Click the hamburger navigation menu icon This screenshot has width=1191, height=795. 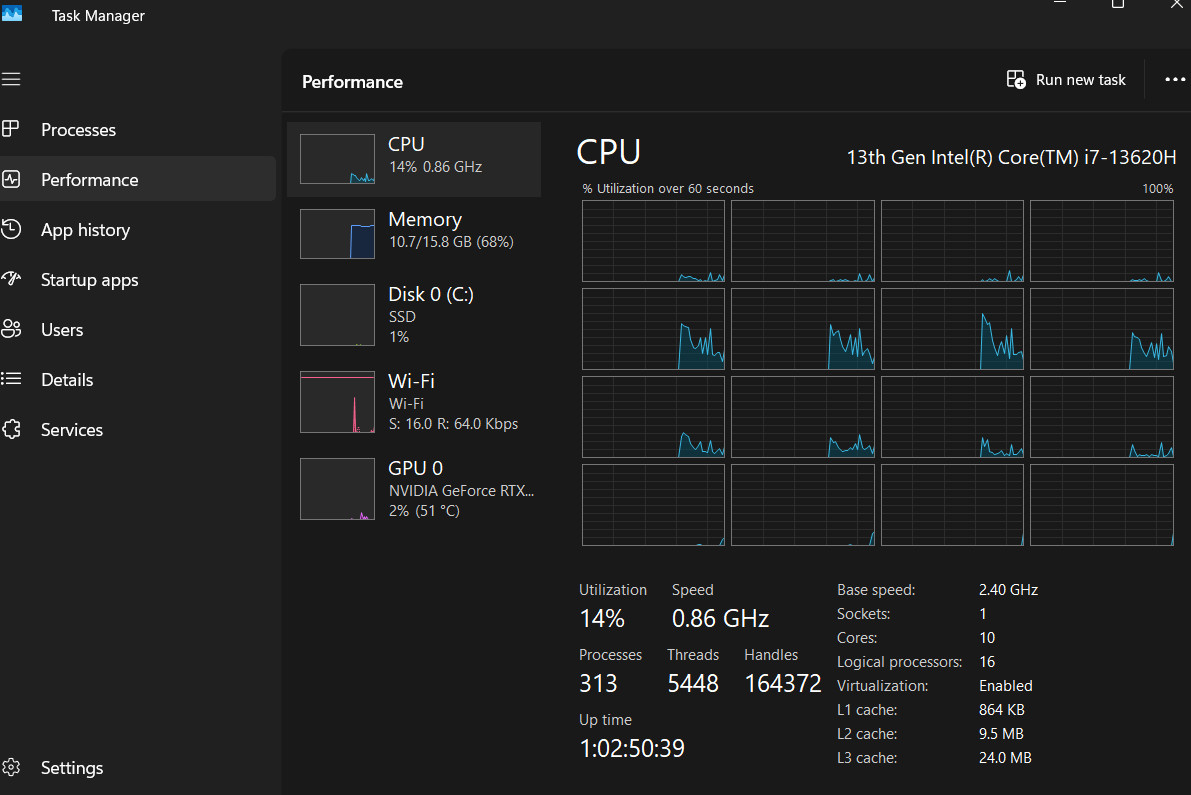tap(11, 79)
